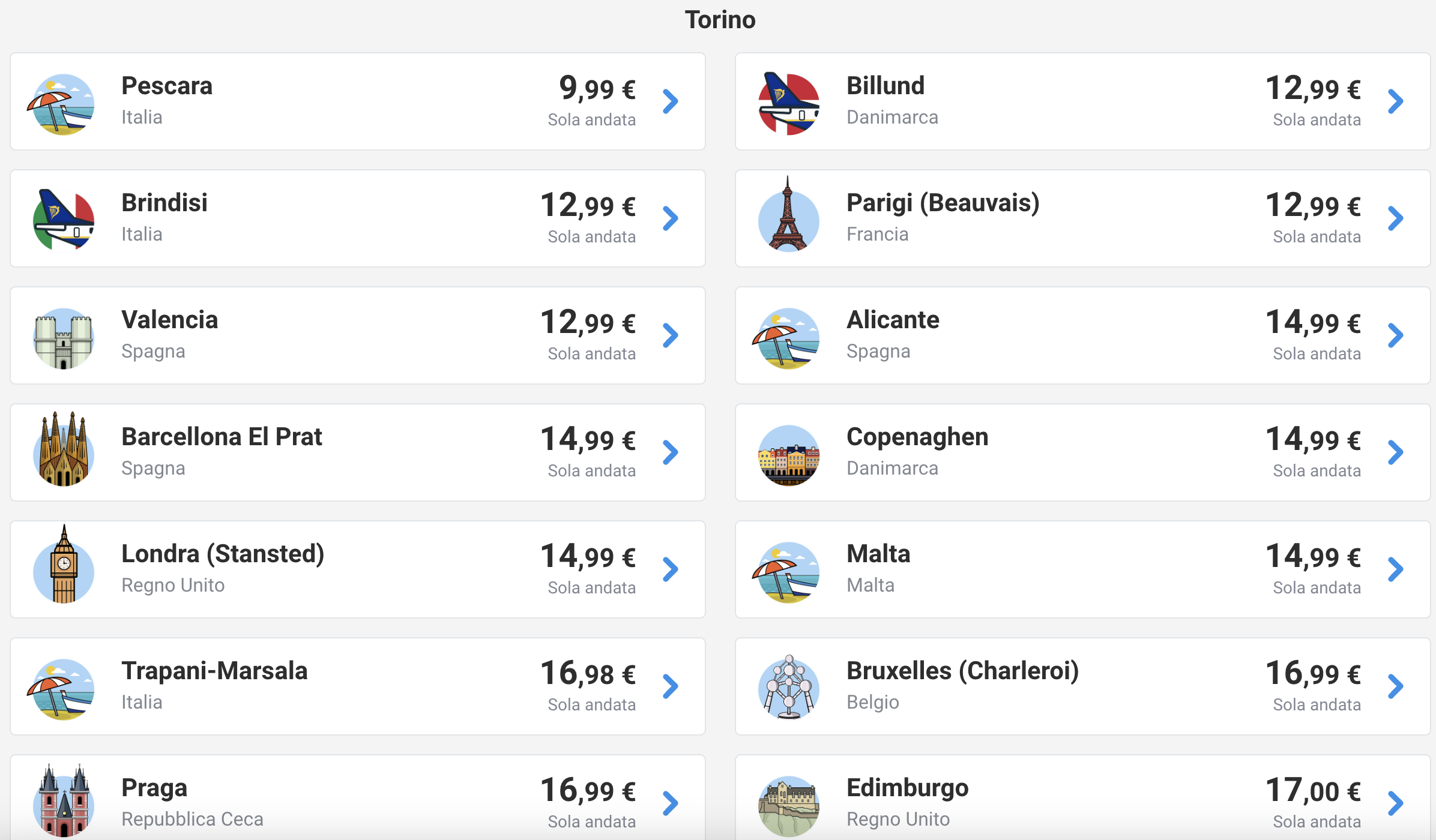
Task: Click the Torino departure heading
Action: point(720,20)
